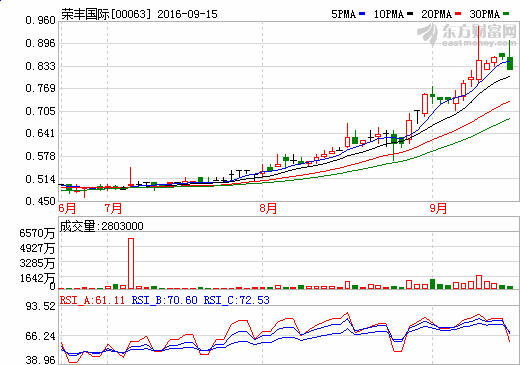The image size is (520, 365).
Task: Click the 66.24 RSI axis label
Action: [40, 336]
